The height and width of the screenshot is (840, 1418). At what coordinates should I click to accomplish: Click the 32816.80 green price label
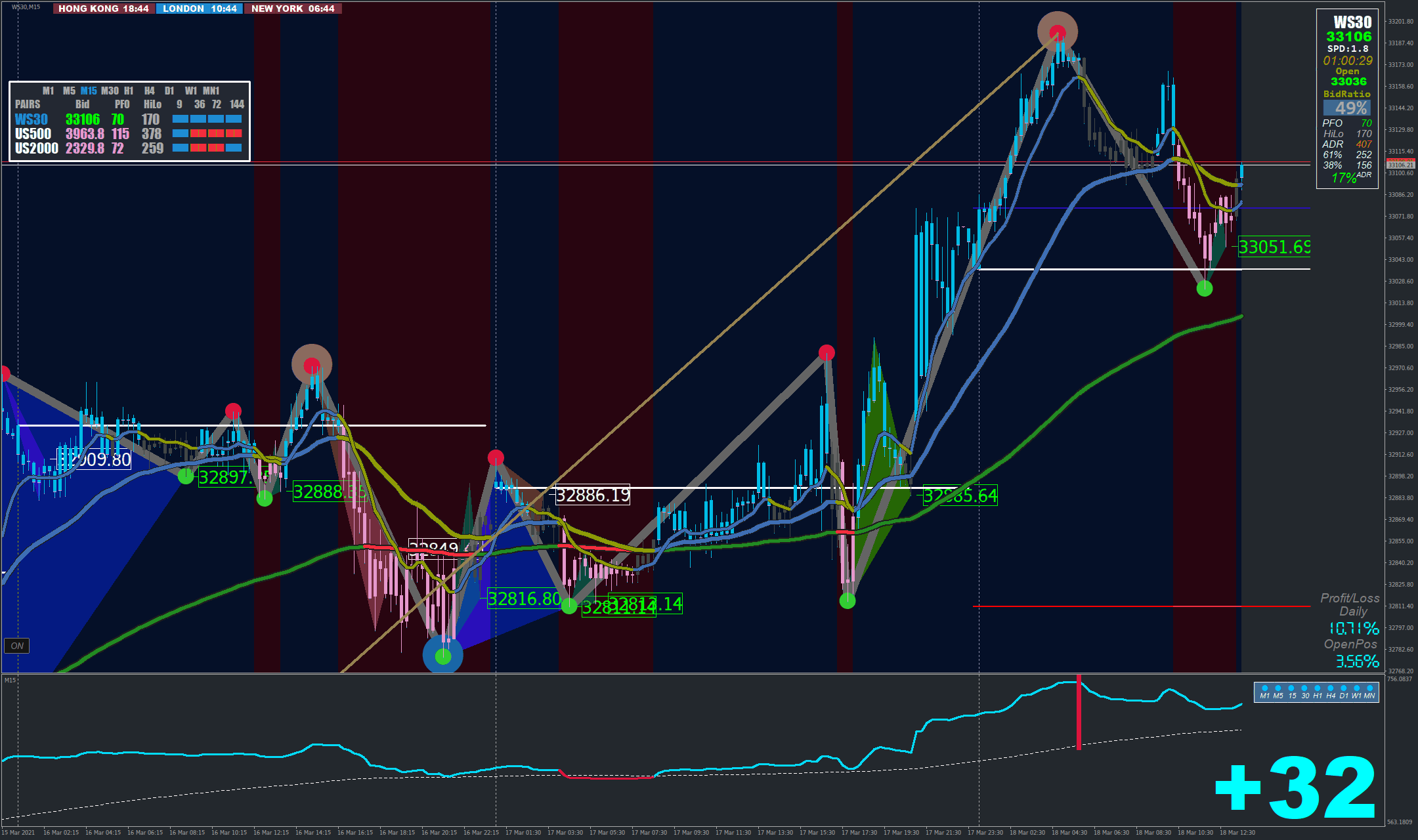524,598
